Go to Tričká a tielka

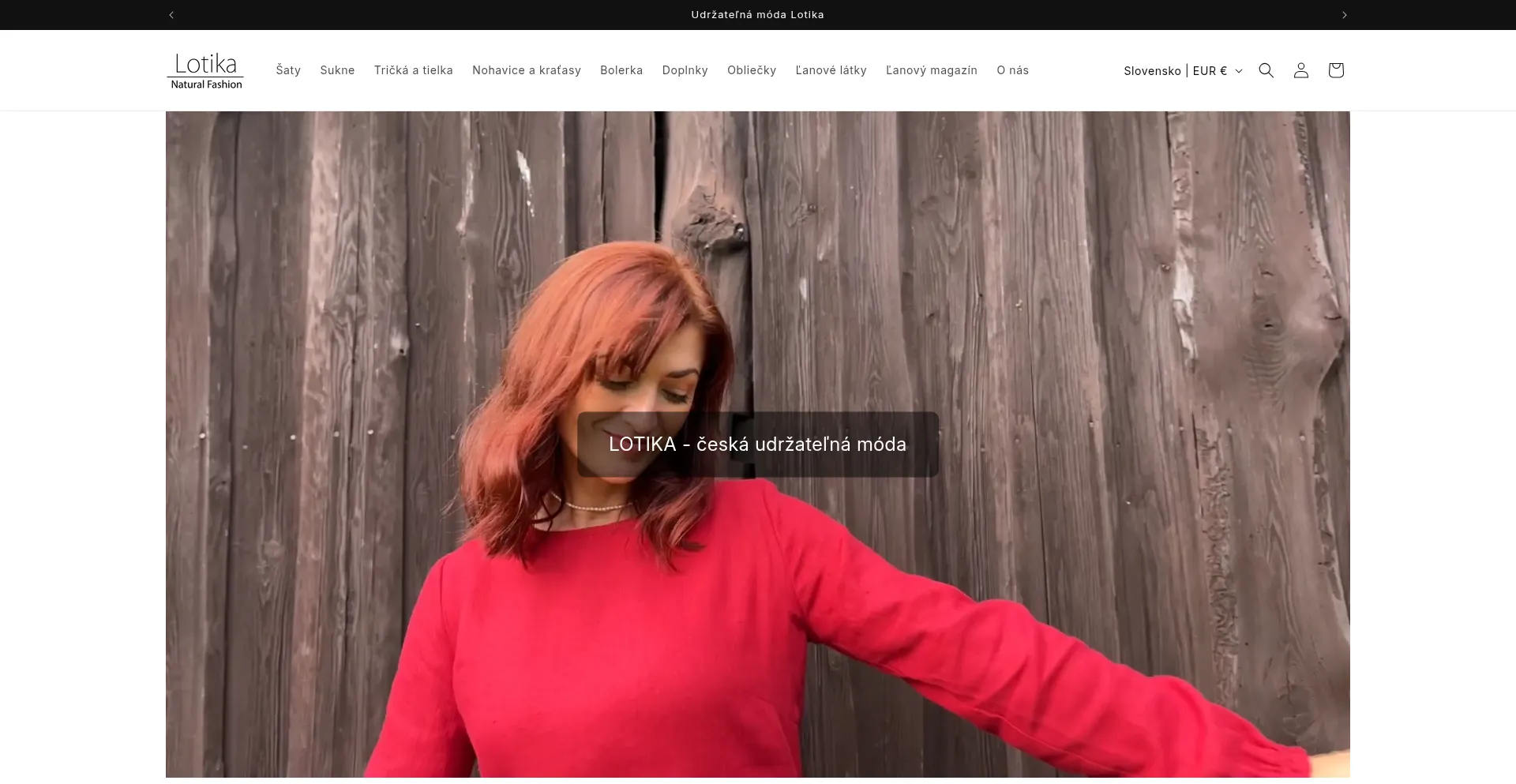pyautogui.click(x=413, y=70)
